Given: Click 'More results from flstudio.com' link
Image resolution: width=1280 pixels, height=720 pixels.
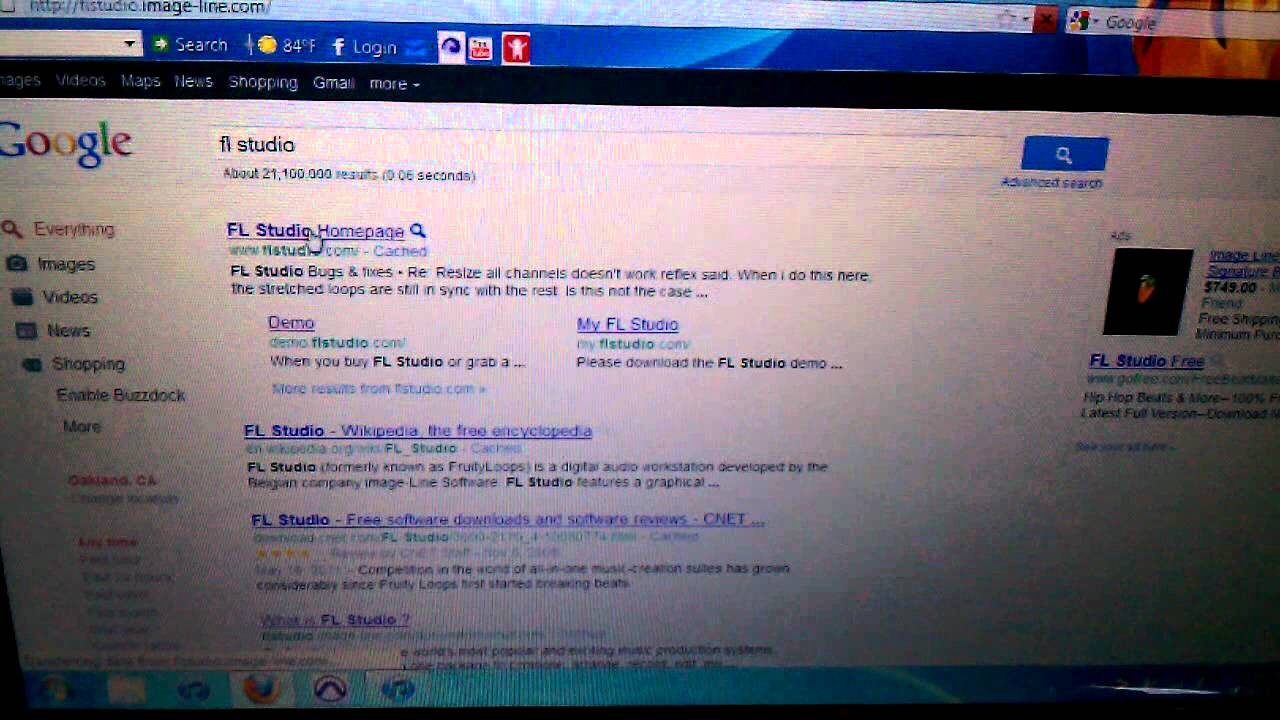Looking at the screenshot, I should pos(379,388).
